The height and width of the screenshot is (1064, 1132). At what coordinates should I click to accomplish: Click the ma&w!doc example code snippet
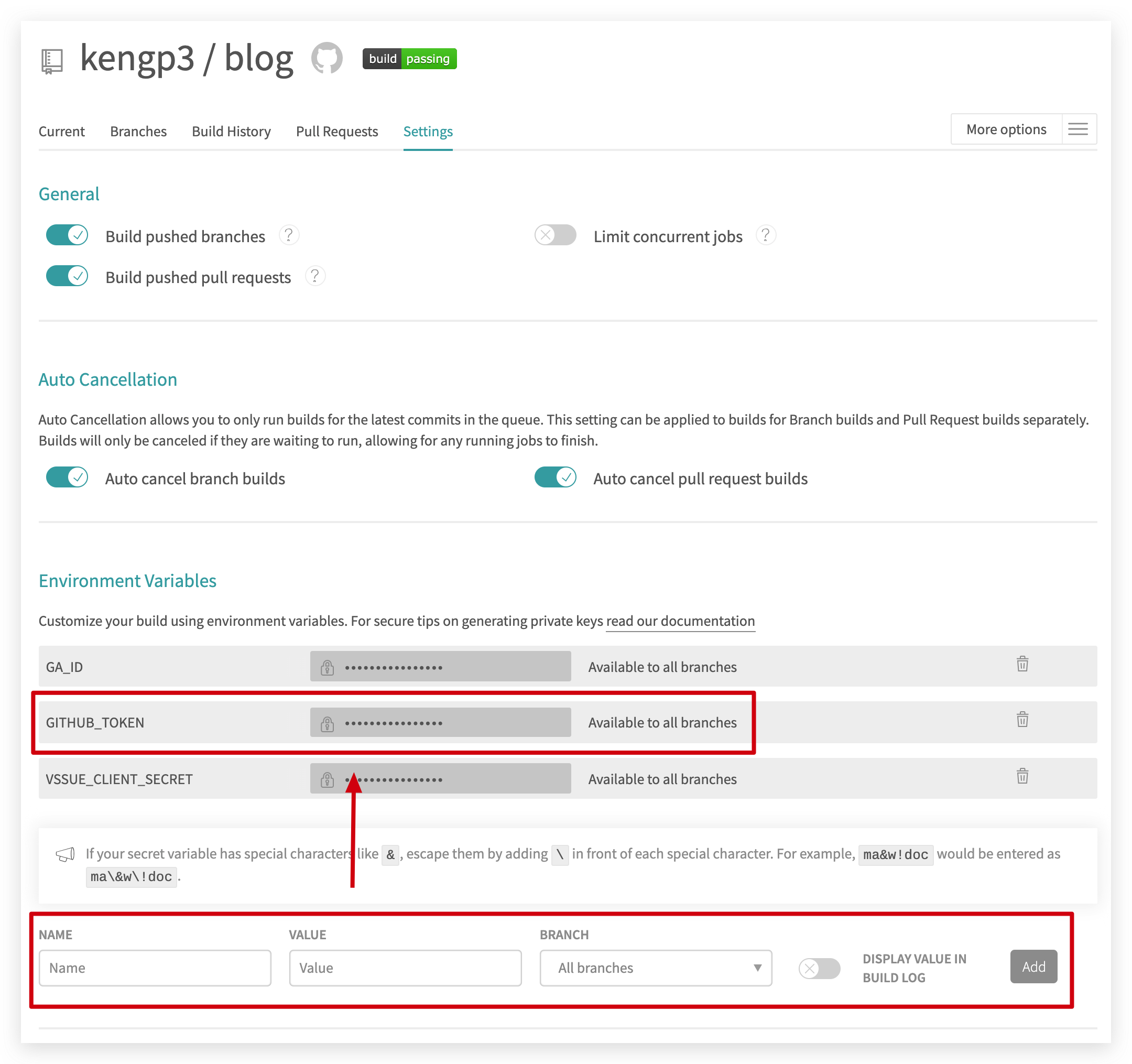pyautogui.click(x=896, y=854)
